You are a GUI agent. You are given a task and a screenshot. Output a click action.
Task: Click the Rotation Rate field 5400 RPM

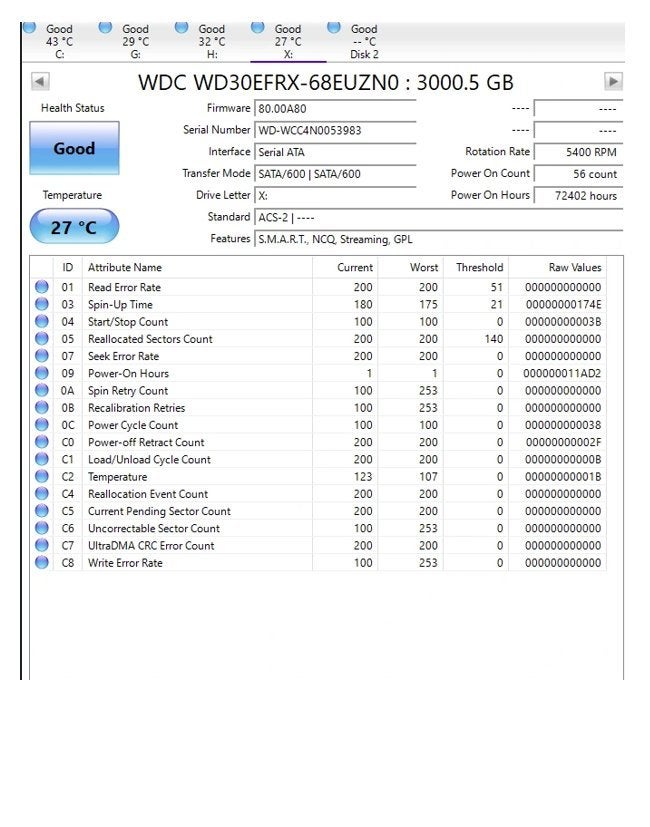578,152
